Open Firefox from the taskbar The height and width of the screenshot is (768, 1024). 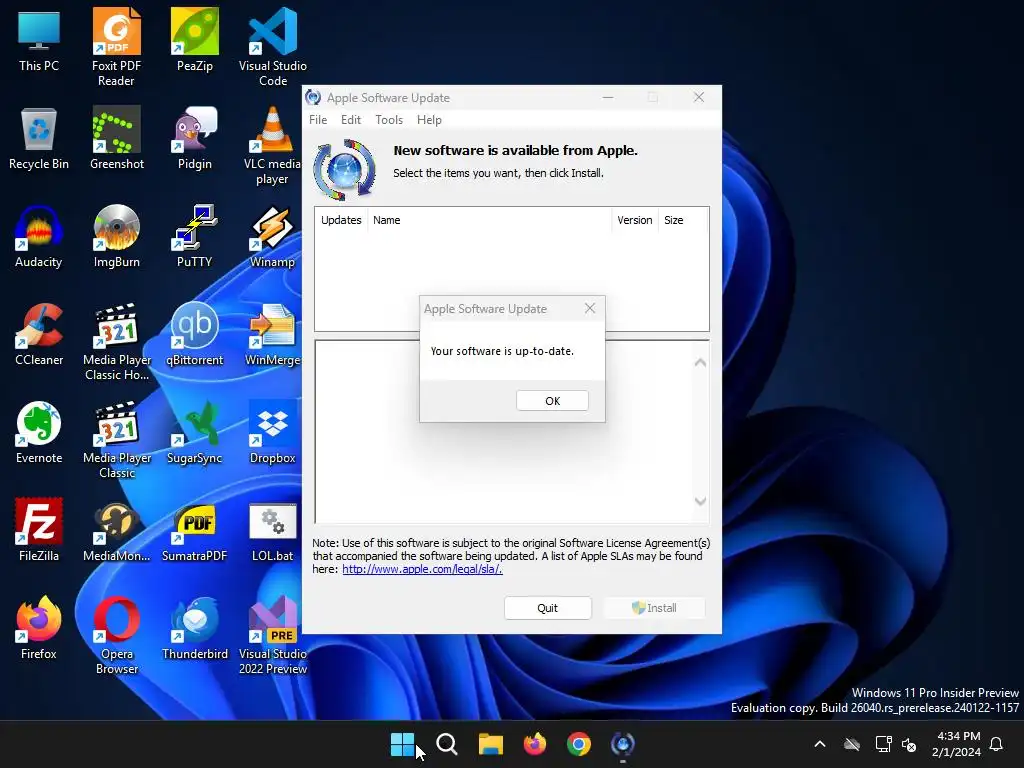(x=535, y=744)
